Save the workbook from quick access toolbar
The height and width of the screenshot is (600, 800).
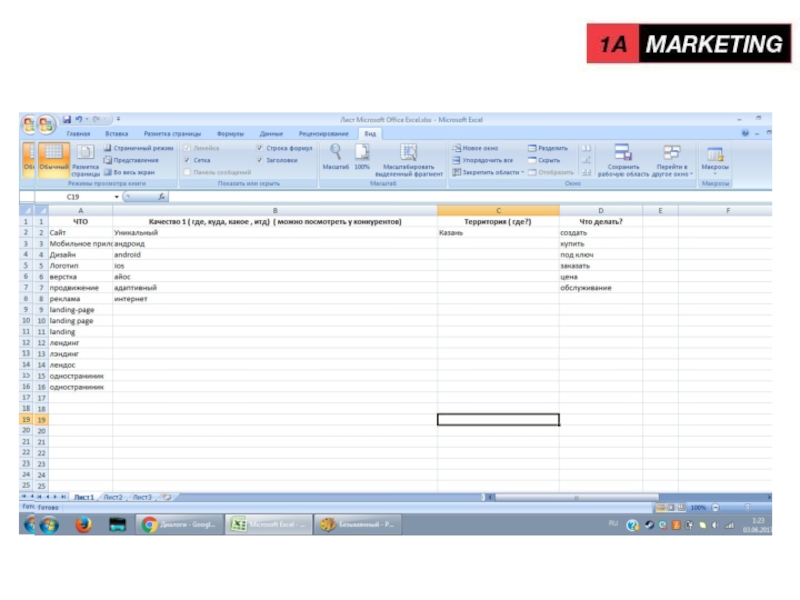pos(67,119)
